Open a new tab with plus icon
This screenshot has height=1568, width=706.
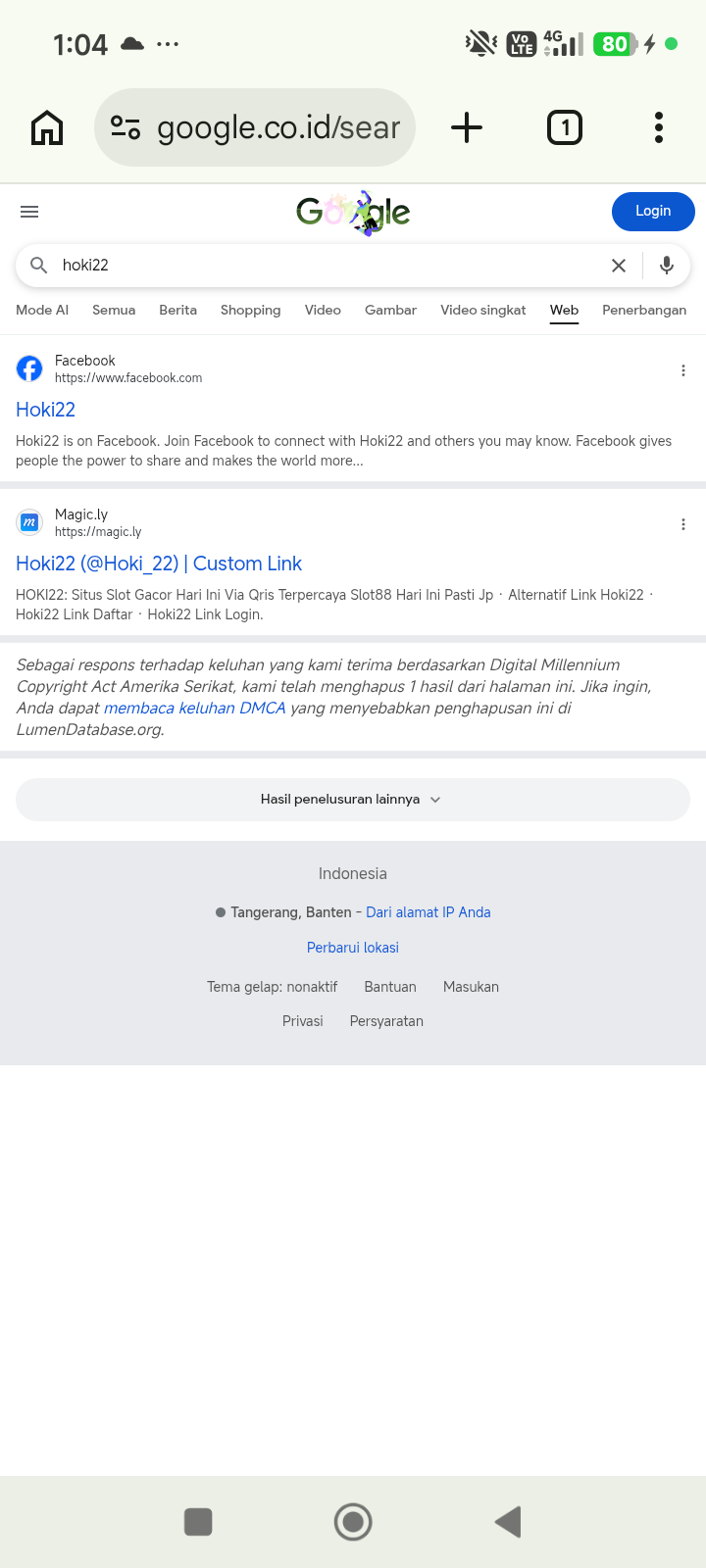467,127
